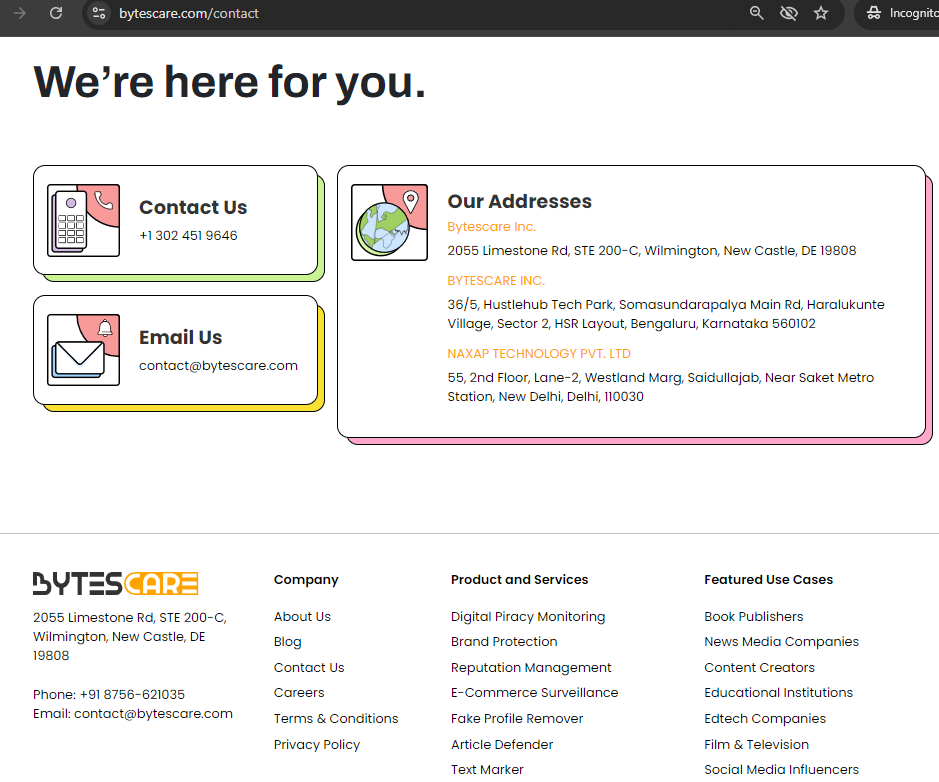This screenshot has height=782, width=939.
Task: Click the Our Addresses heading
Action: tap(520, 201)
